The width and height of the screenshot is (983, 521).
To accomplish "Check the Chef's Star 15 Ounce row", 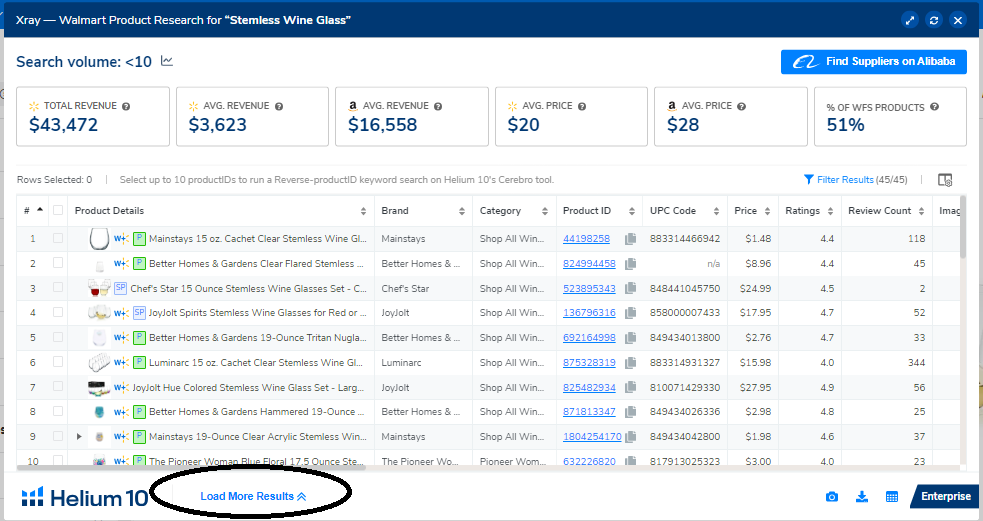I will [58, 288].
